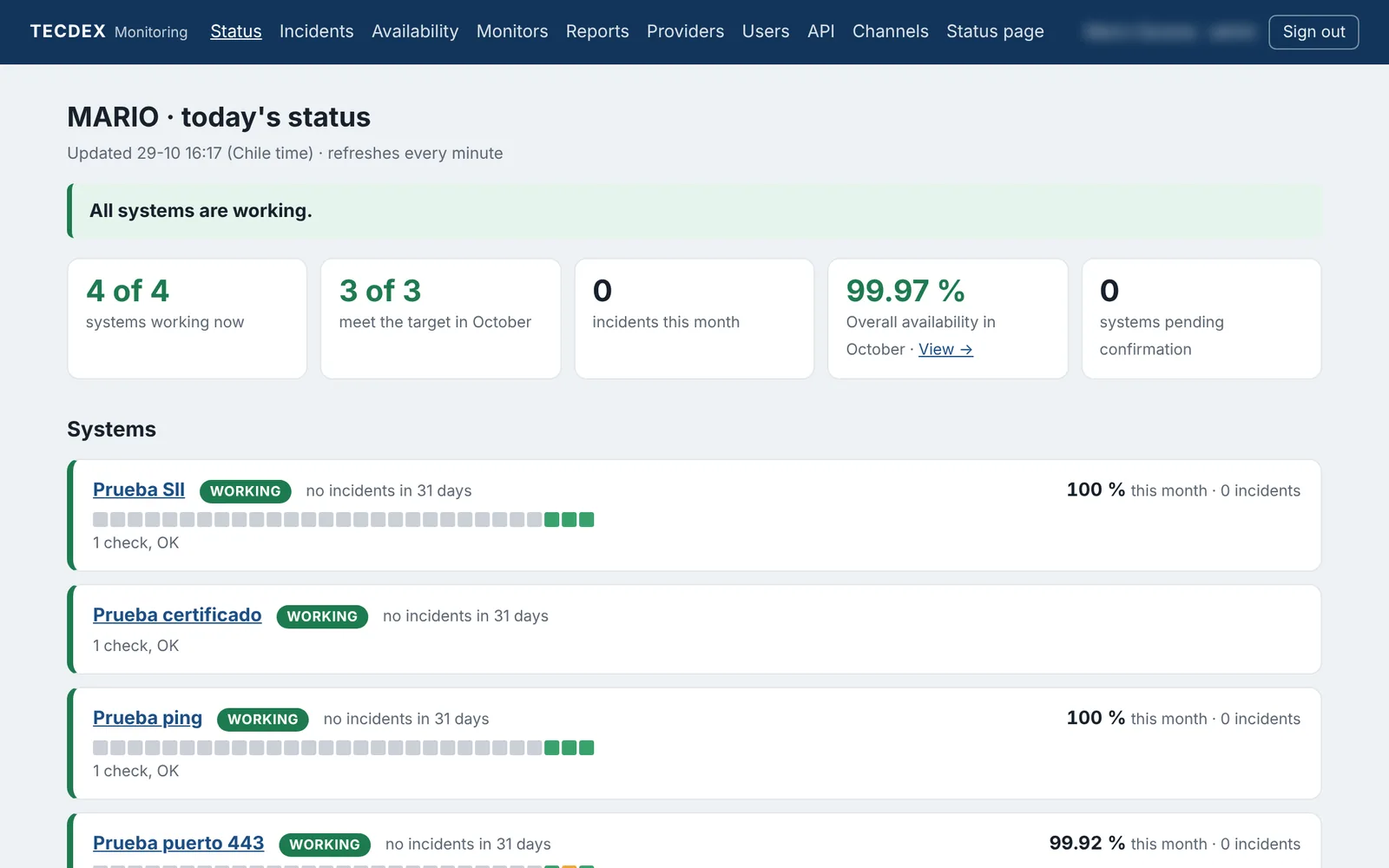Click the "All systems are working." banner

click(x=694, y=211)
